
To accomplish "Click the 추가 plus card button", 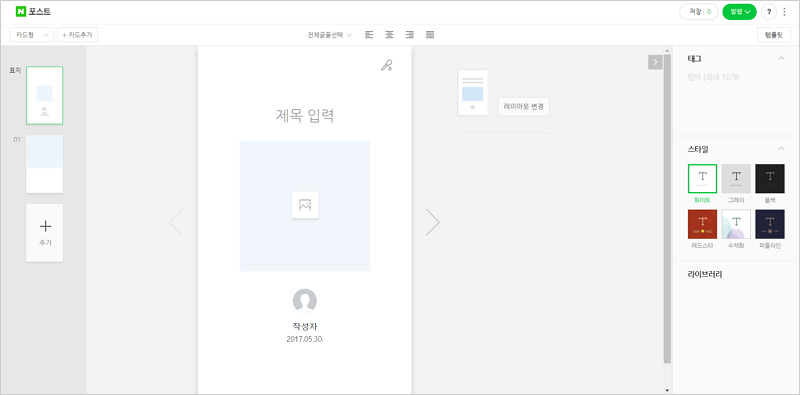I will pos(44,233).
